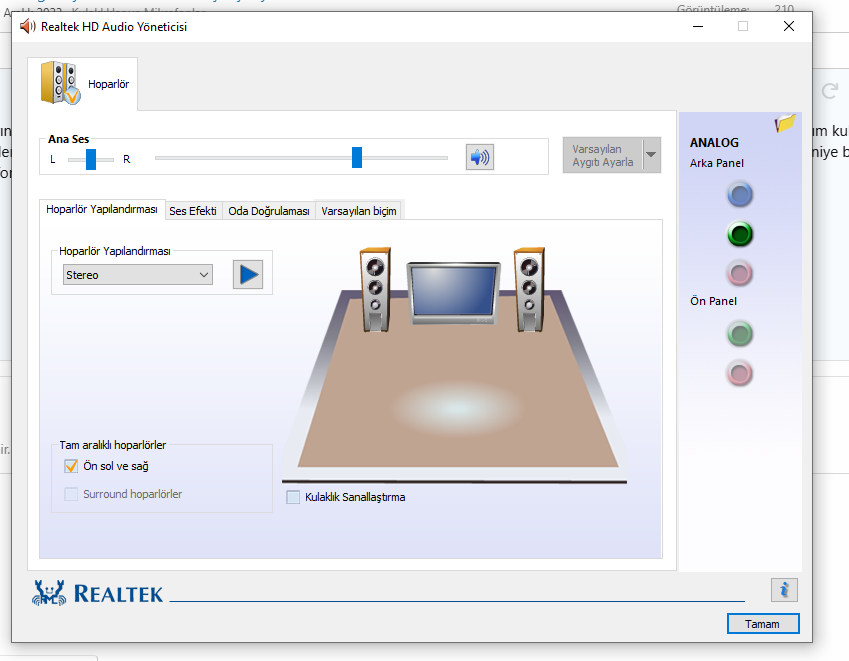
Task: Close the Realtek HD Audio window
Action: click(x=789, y=26)
